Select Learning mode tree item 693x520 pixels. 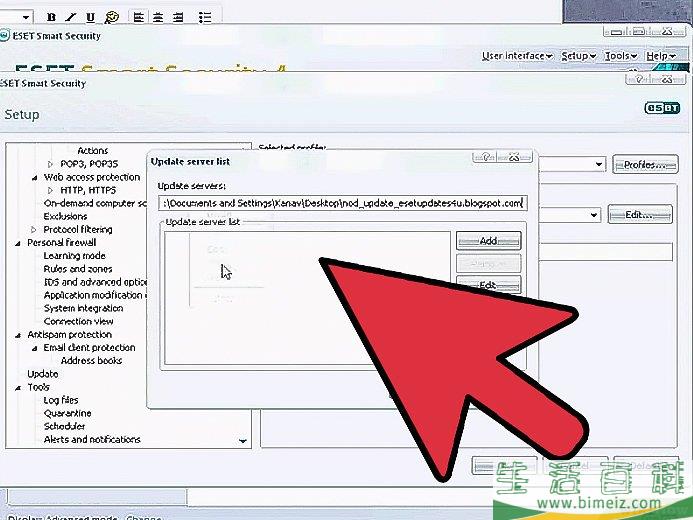click(74, 256)
